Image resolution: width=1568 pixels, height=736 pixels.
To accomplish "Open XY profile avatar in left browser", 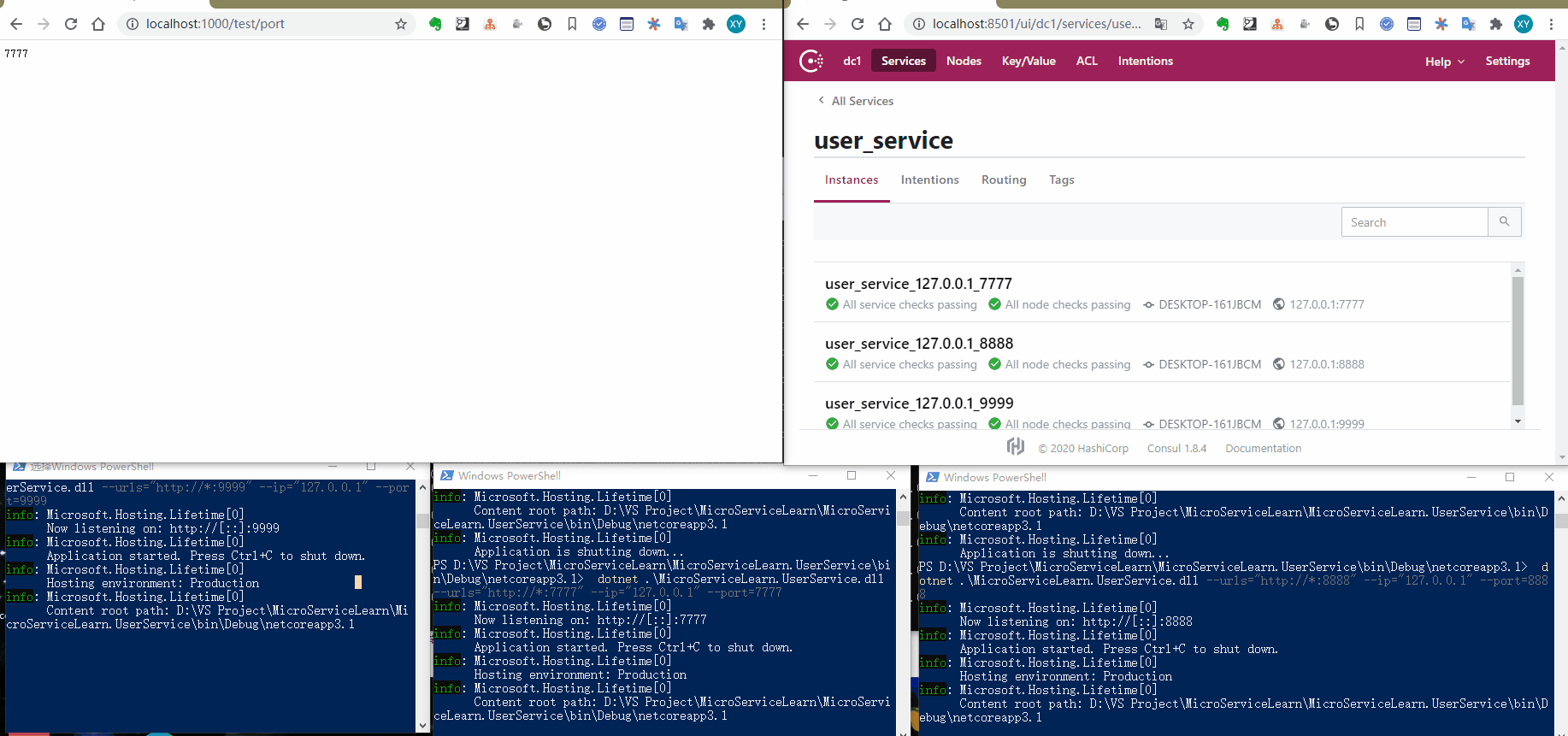I will tap(736, 24).
